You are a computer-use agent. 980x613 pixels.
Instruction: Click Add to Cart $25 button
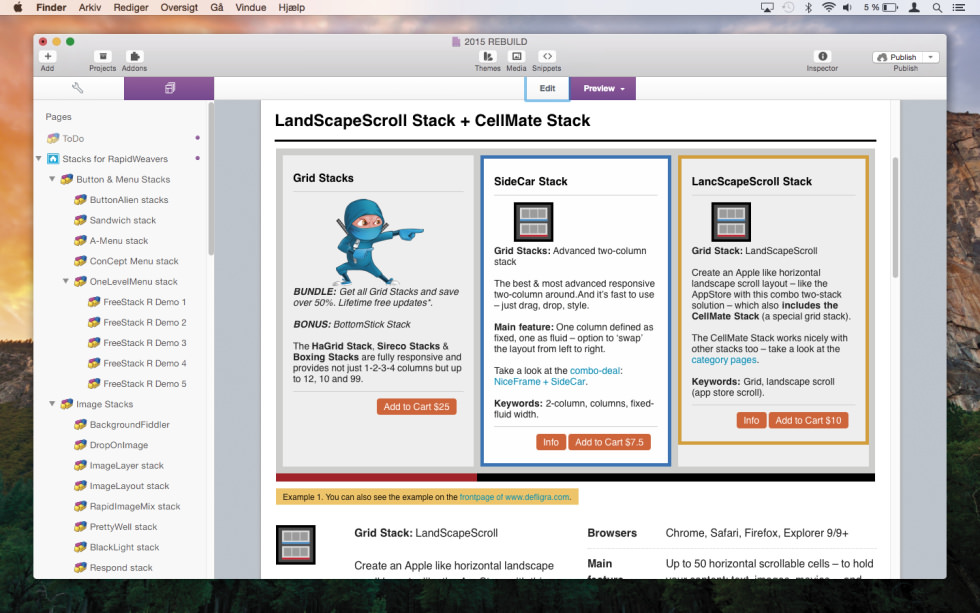click(x=416, y=407)
